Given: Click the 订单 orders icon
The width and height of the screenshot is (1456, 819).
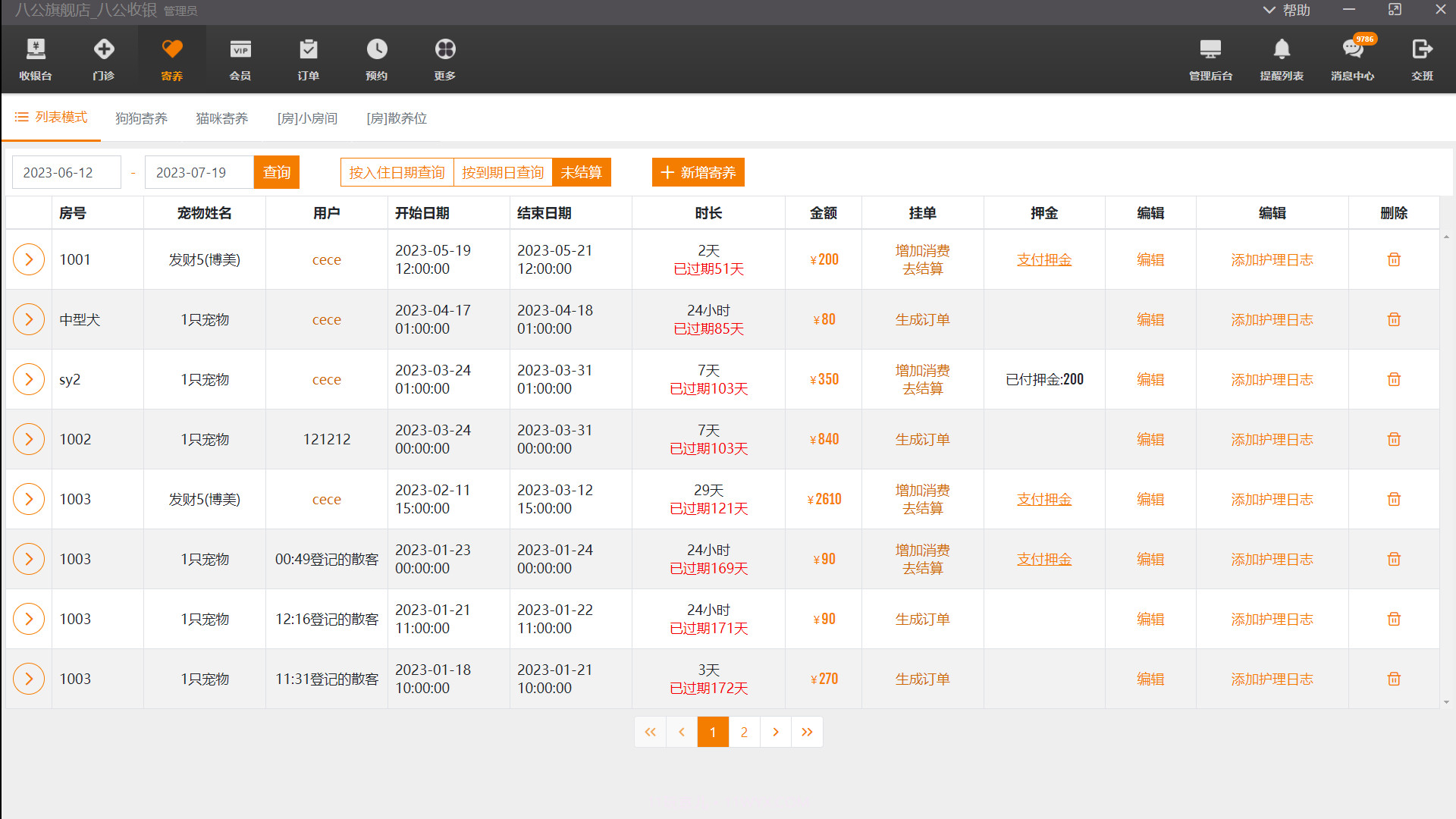Looking at the screenshot, I should pyautogui.click(x=308, y=59).
